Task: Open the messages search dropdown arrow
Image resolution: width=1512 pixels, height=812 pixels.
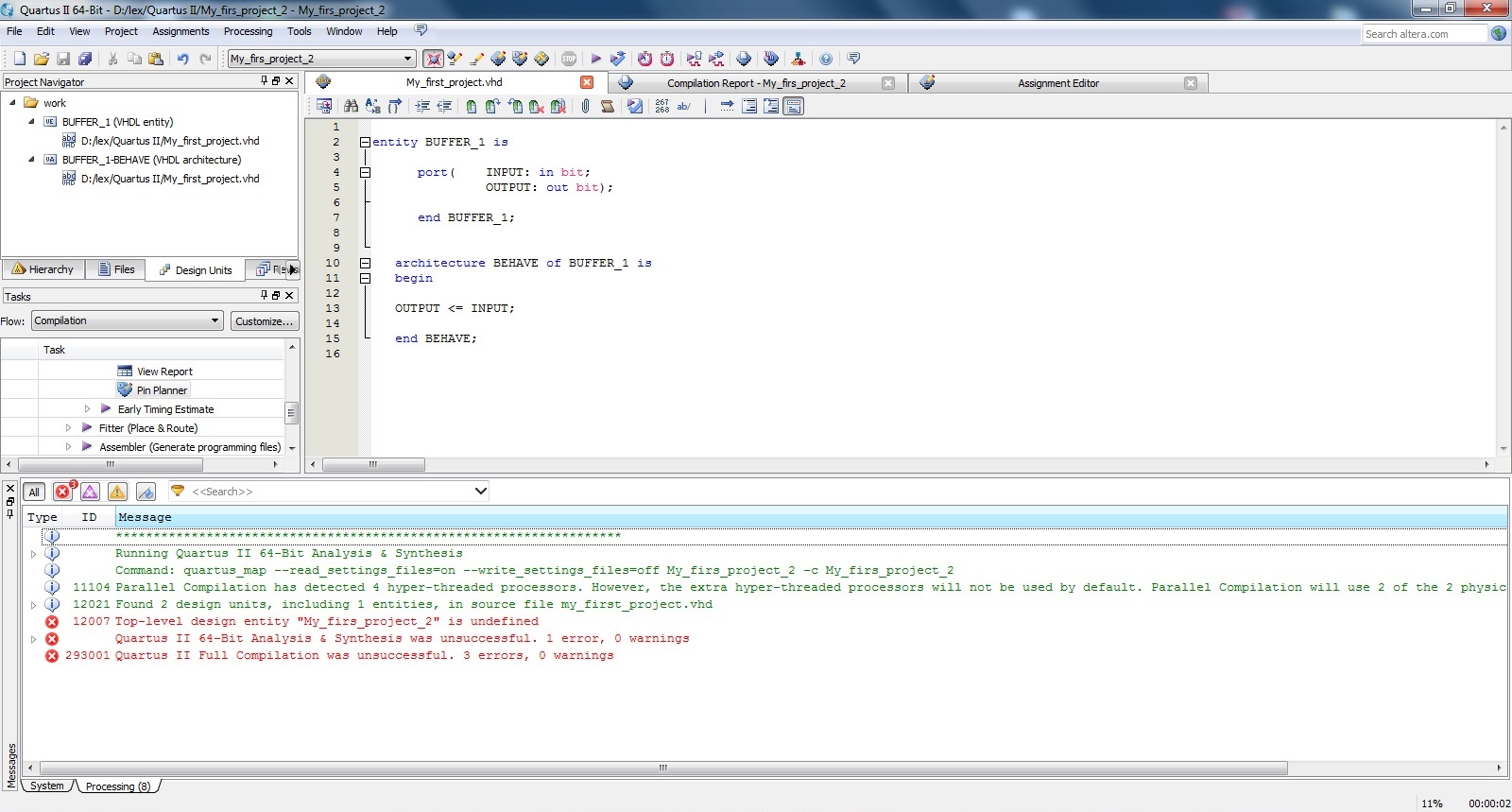Action: click(480, 492)
